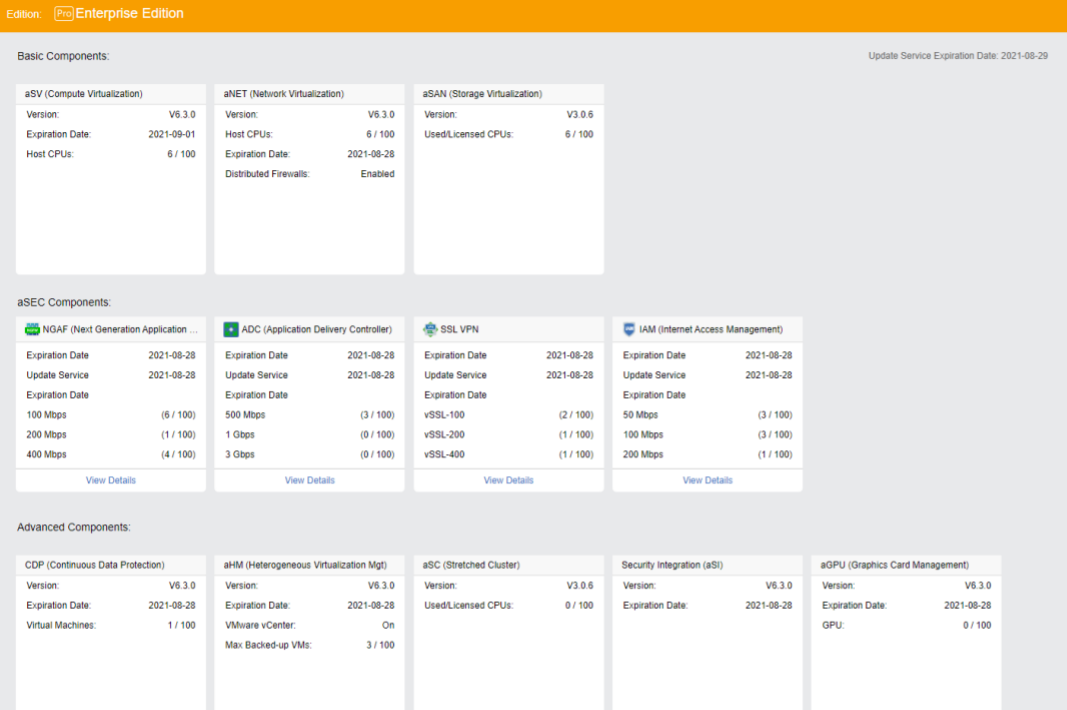Image resolution: width=1067 pixels, height=710 pixels.
Task: Click the Pro edition badge icon
Action: pos(64,14)
